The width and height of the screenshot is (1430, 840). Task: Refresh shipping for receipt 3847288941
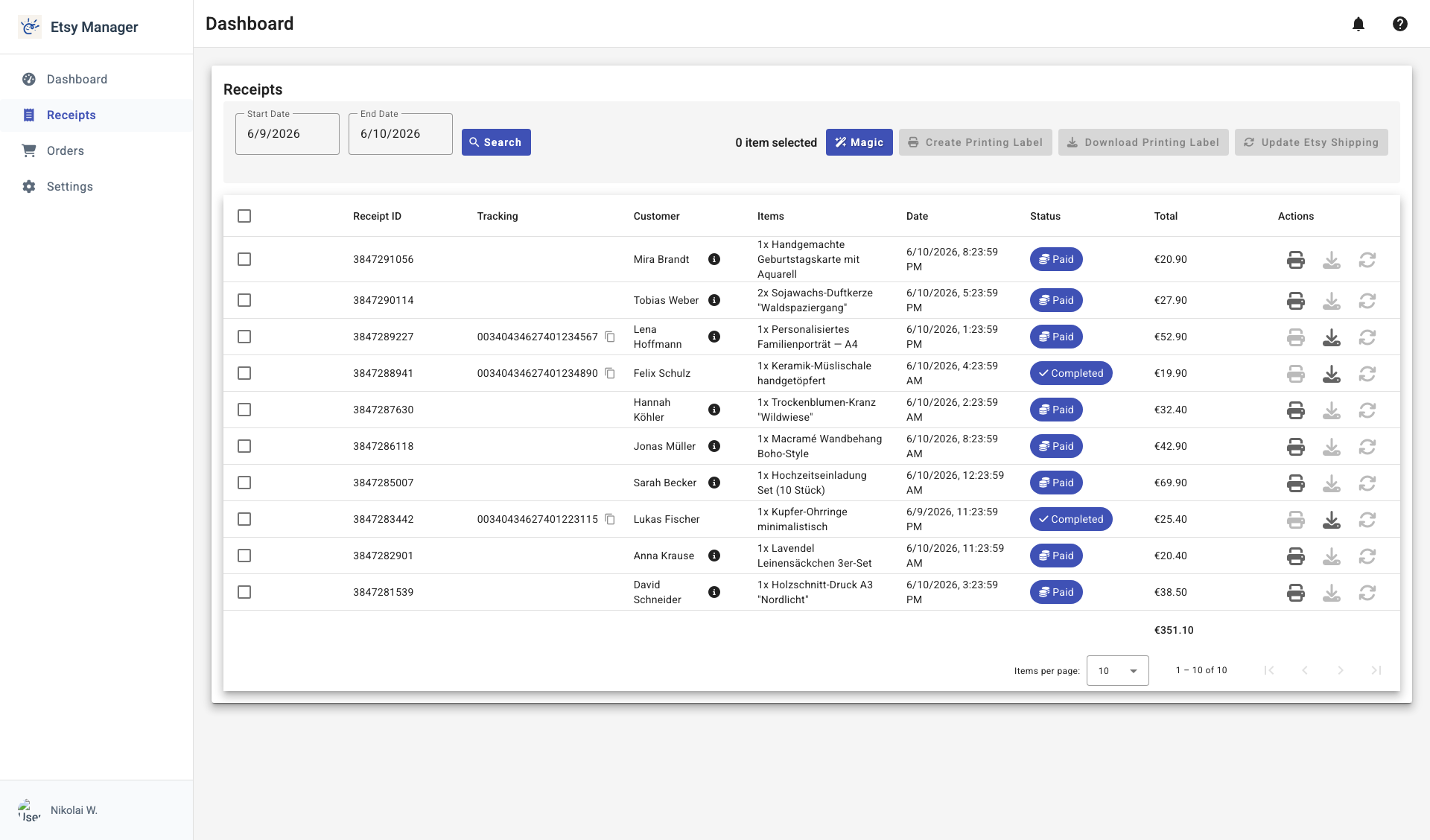point(1367,373)
